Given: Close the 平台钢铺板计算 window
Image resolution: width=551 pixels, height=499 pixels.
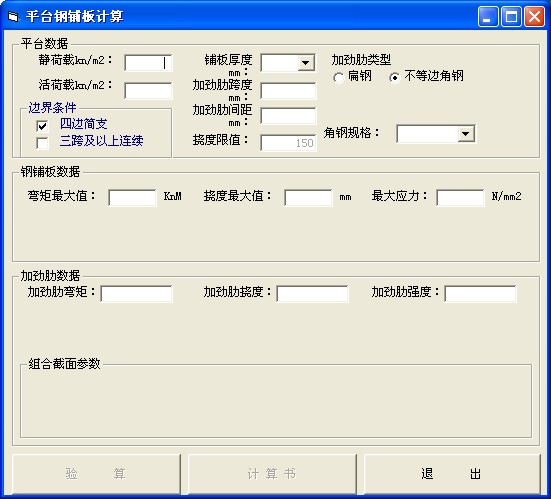Looking at the screenshot, I should click(534, 17).
